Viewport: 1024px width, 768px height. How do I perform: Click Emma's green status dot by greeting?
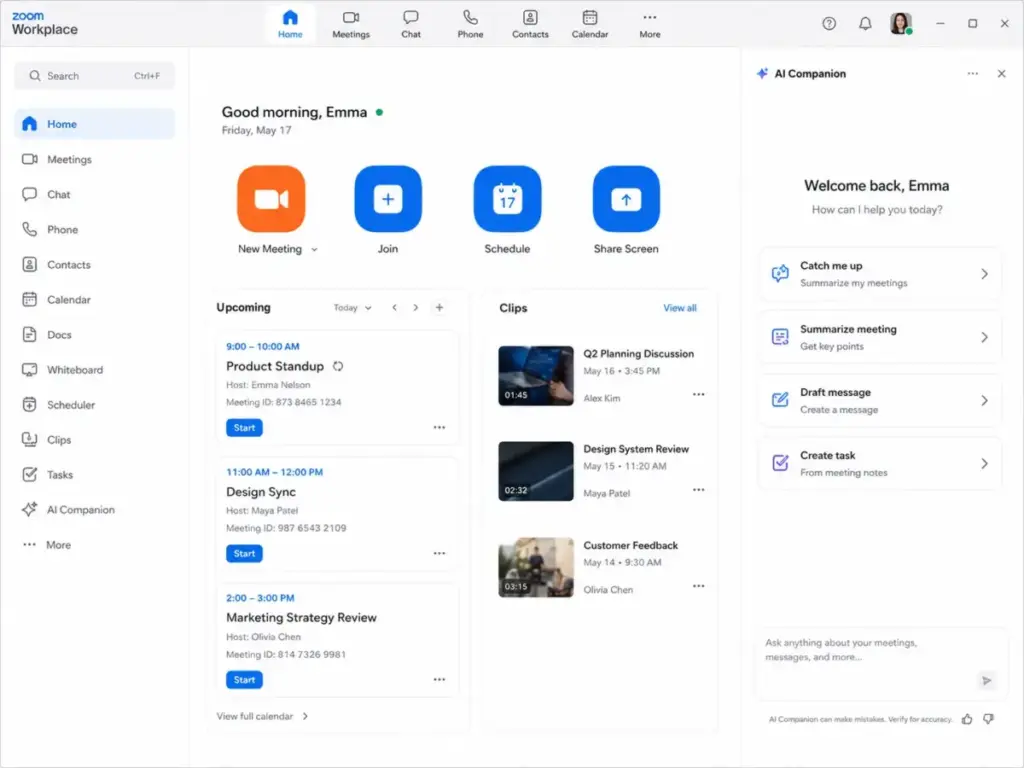coord(379,112)
